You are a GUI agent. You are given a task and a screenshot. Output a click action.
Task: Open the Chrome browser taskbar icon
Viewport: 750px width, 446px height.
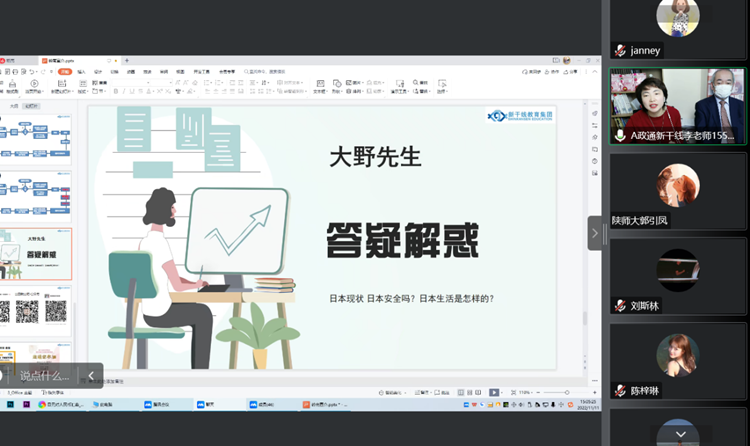click(42, 405)
